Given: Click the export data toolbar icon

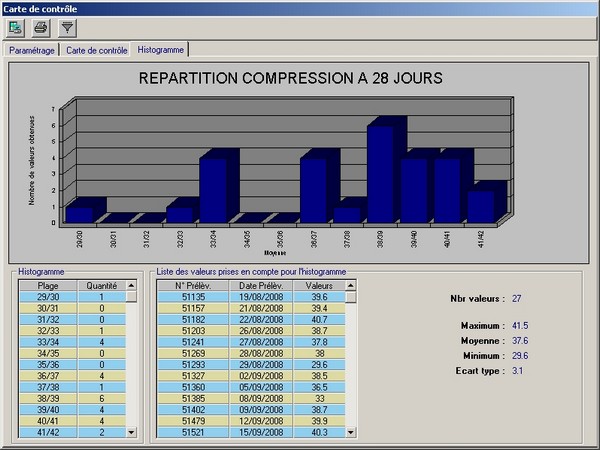Looking at the screenshot, I should coord(16,28).
